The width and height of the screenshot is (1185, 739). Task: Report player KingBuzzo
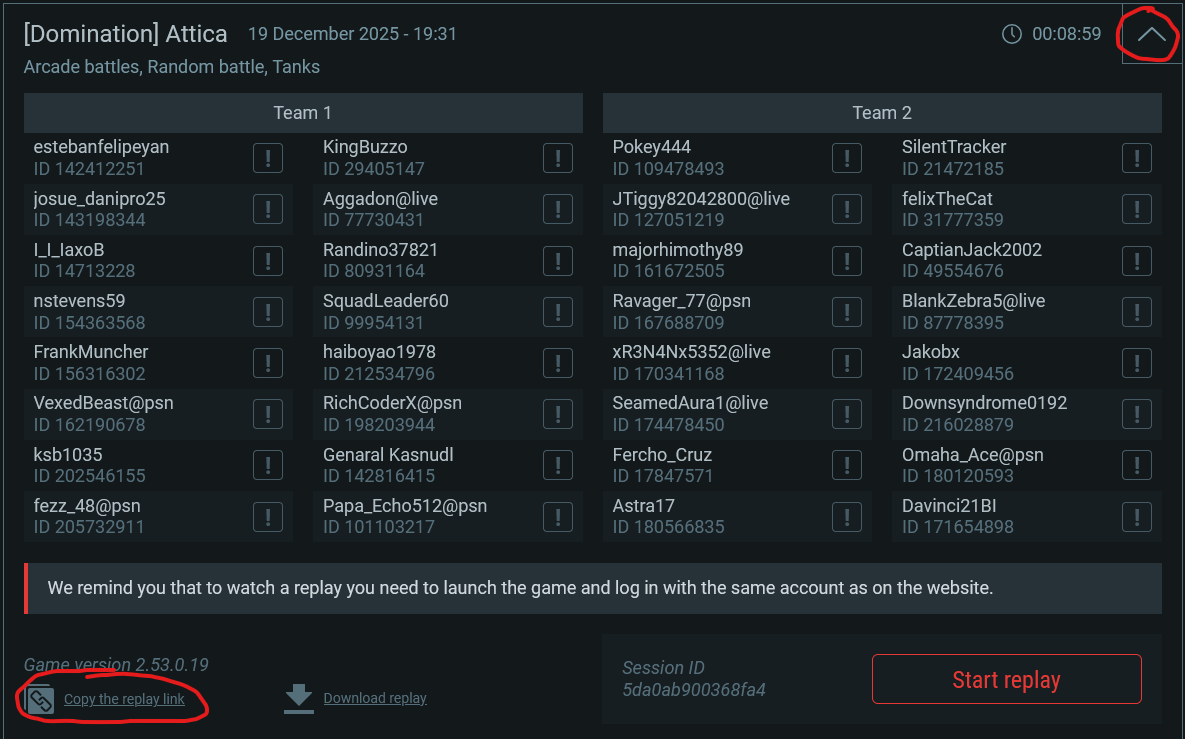point(557,158)
